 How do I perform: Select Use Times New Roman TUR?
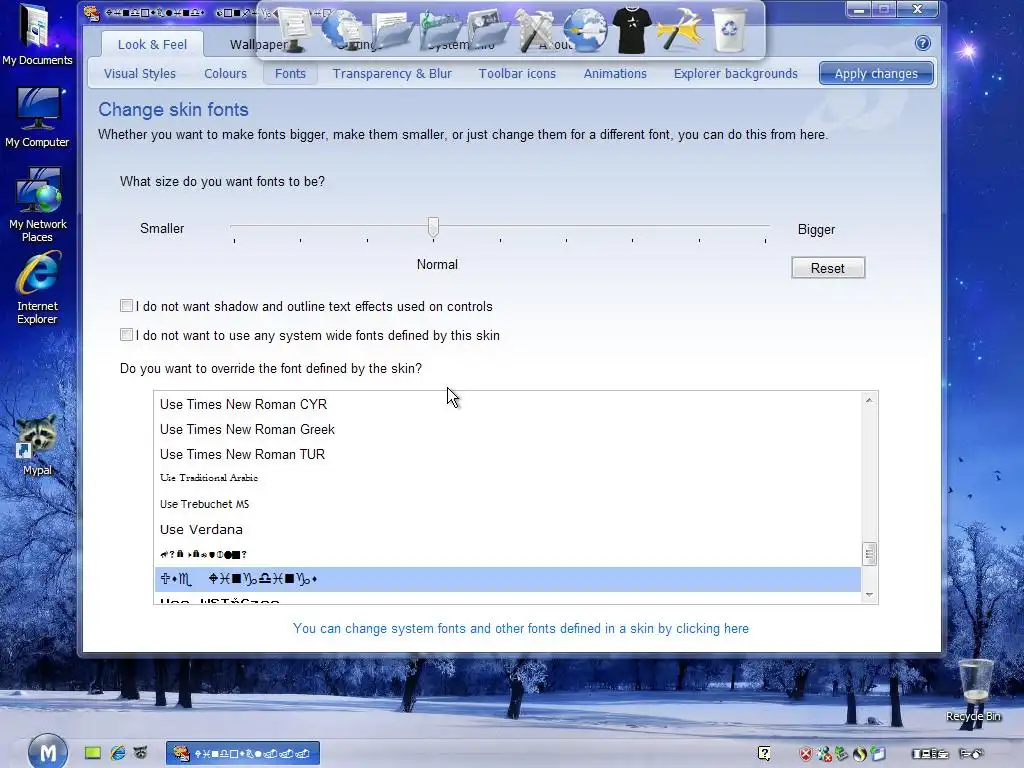(507, 454)
